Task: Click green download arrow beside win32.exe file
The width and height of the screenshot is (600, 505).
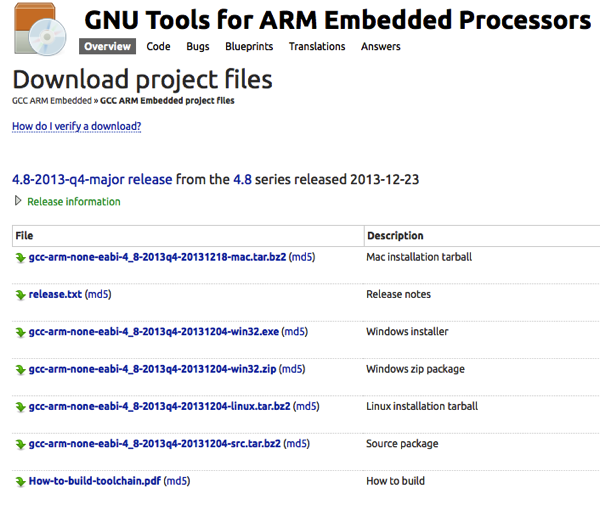Action: pos(20,332)
